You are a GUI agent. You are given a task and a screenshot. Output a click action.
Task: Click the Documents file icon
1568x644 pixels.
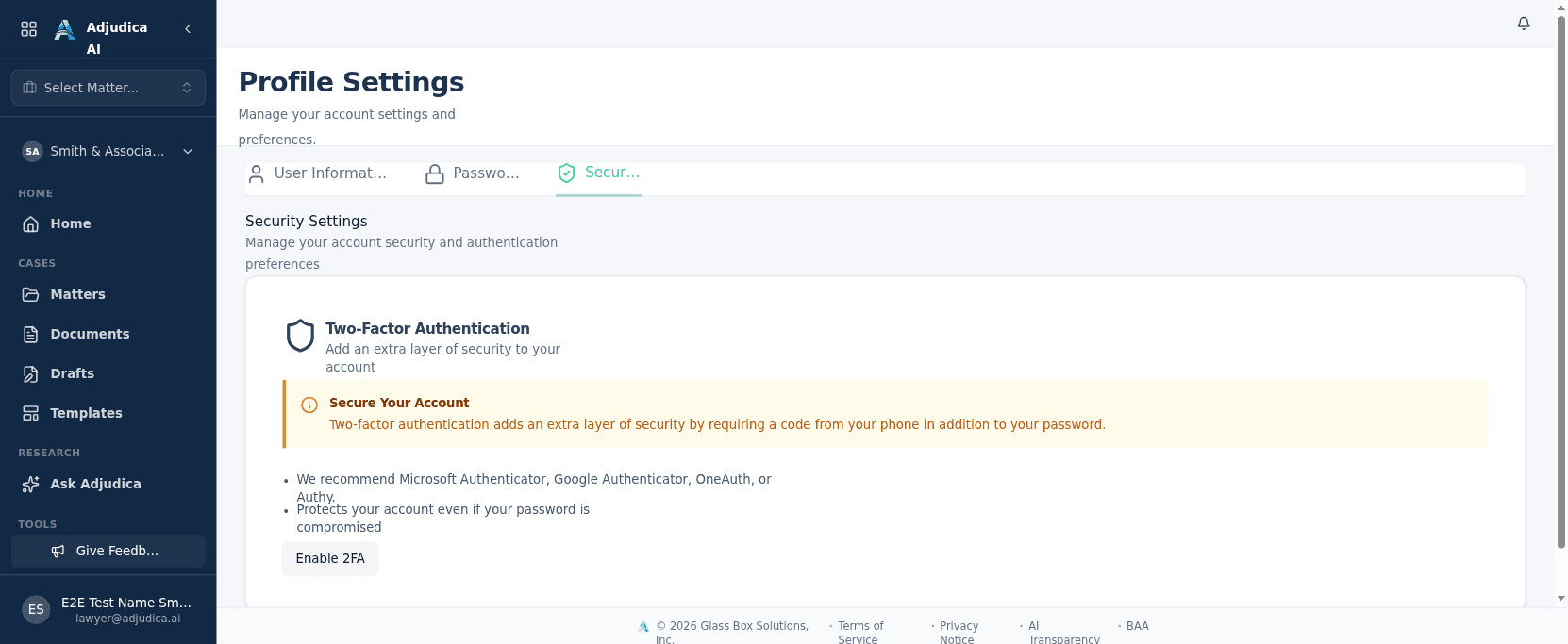[31, 334]
